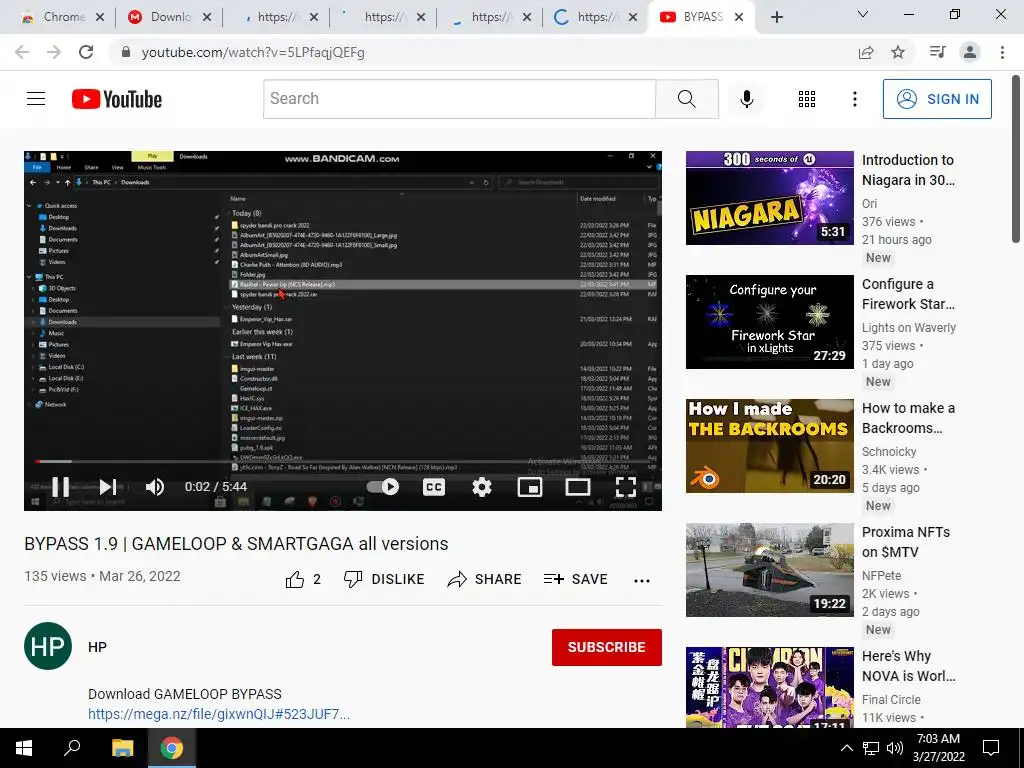This screenshot has height=768, width=1024.
Task: Open Chrome profile avatar
Action: pos(970,52)
